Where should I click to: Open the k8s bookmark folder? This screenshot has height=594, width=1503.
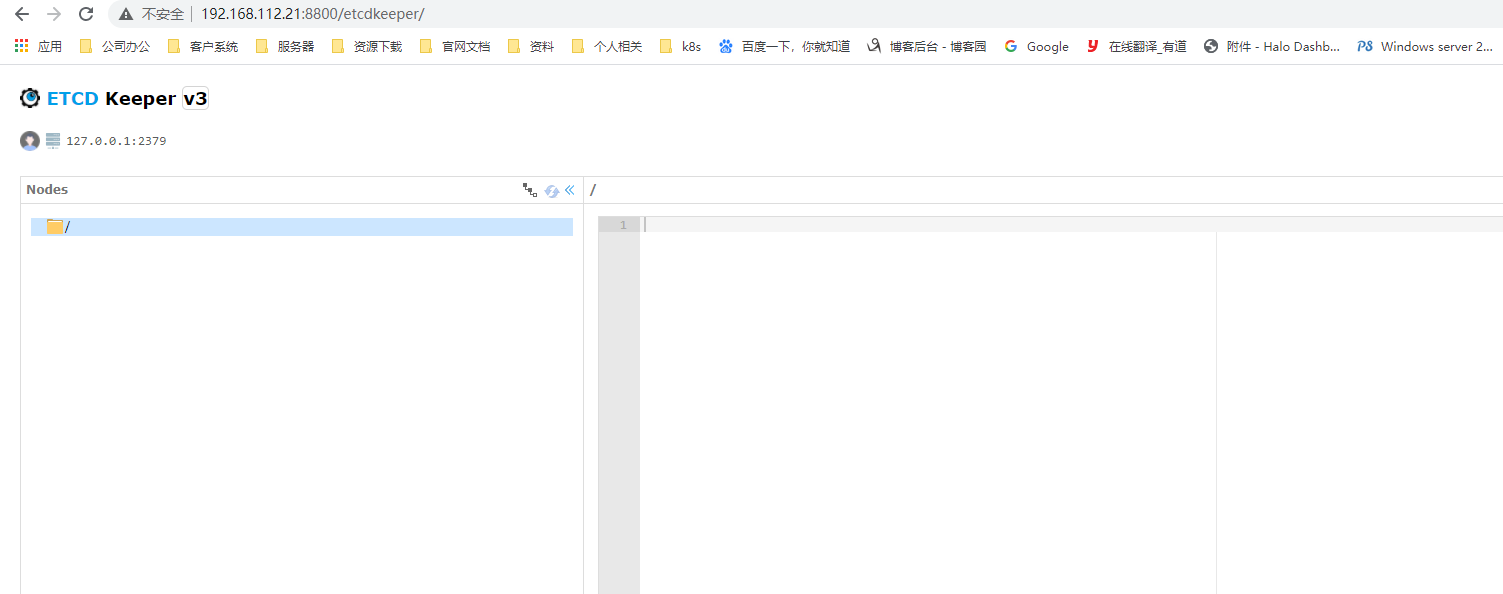coord(681,46)
